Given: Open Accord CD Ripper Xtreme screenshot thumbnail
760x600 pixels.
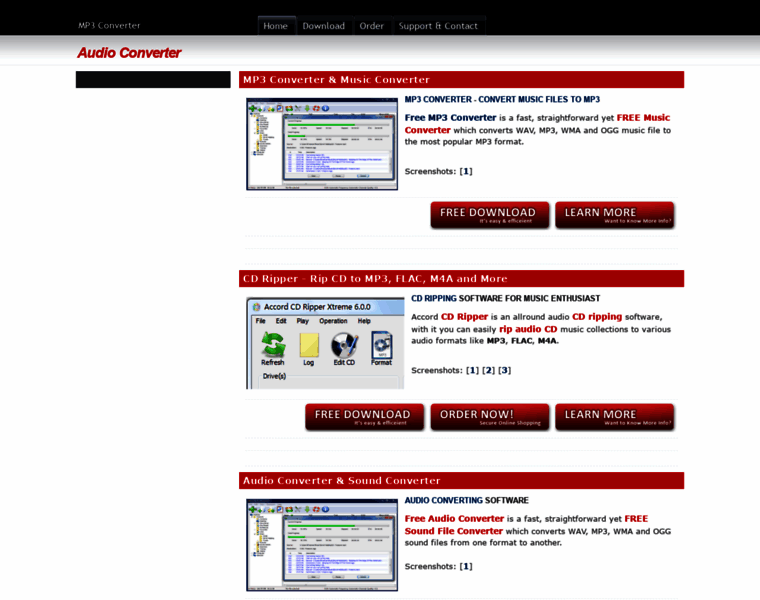Looking at the screenshot, I should tap(325, 343).
